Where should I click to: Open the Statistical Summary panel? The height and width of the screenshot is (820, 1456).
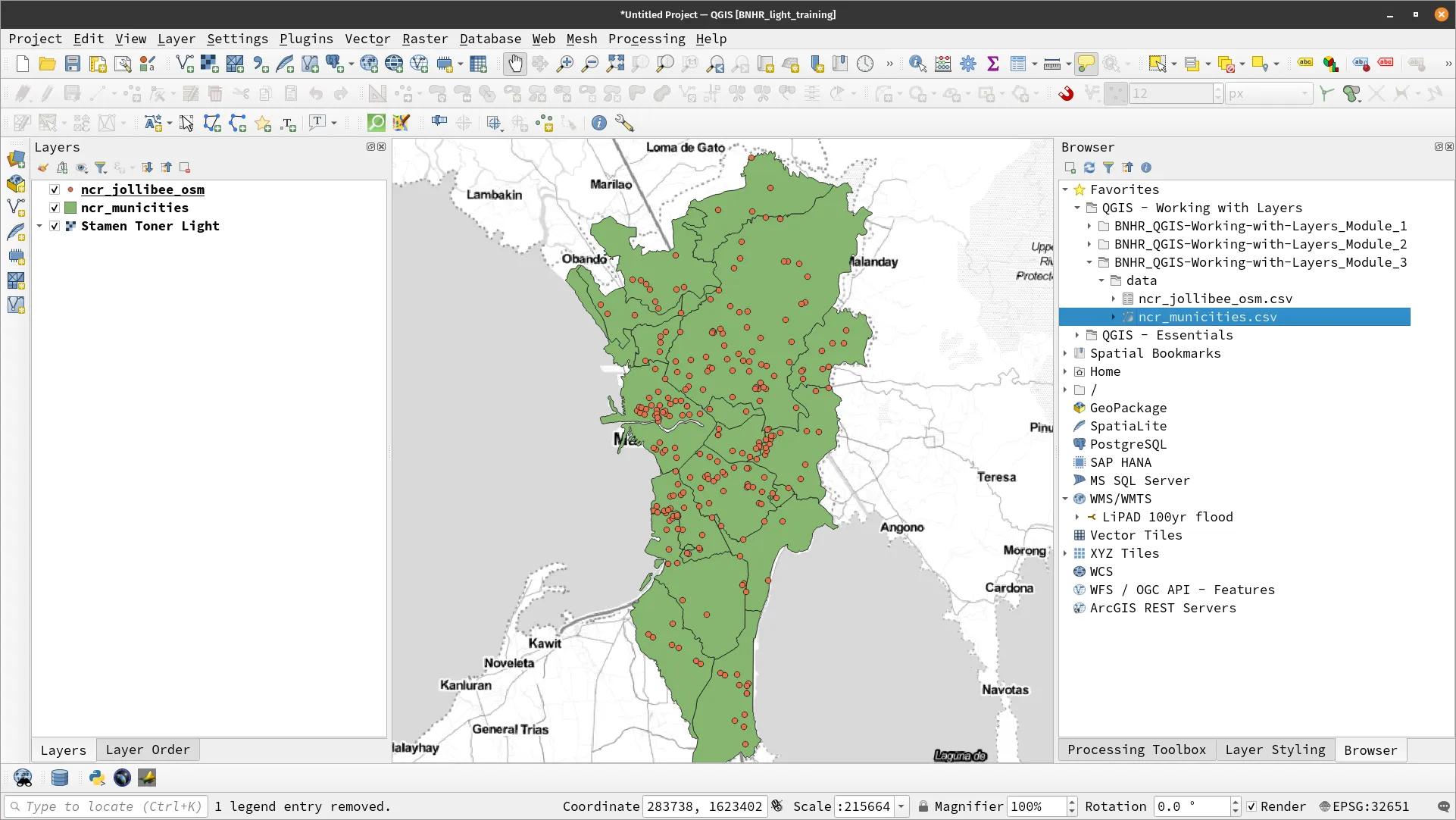[x=994, y=64]
